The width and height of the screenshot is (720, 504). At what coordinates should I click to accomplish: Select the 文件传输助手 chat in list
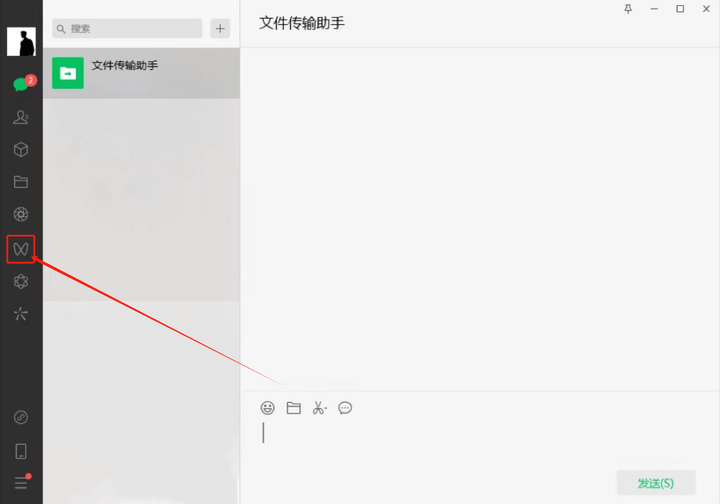pyautogui.click(x=141, y=73)
